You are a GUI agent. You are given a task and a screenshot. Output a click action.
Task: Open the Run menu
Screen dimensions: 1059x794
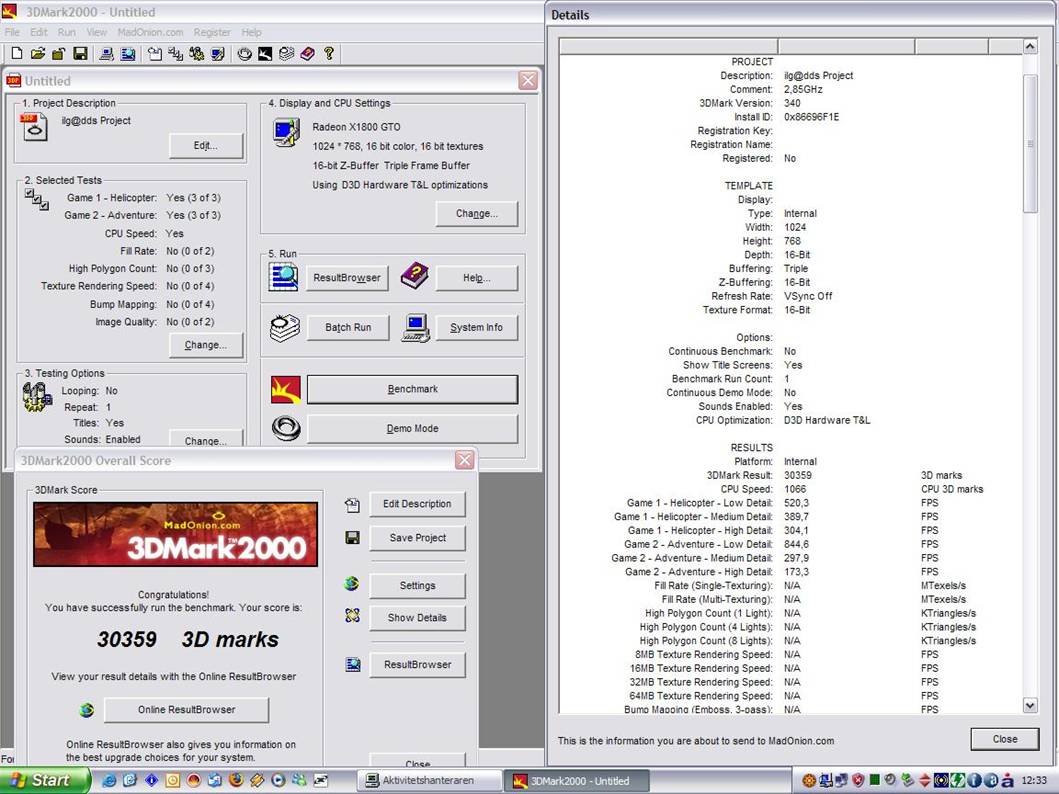tap(67, 32)
